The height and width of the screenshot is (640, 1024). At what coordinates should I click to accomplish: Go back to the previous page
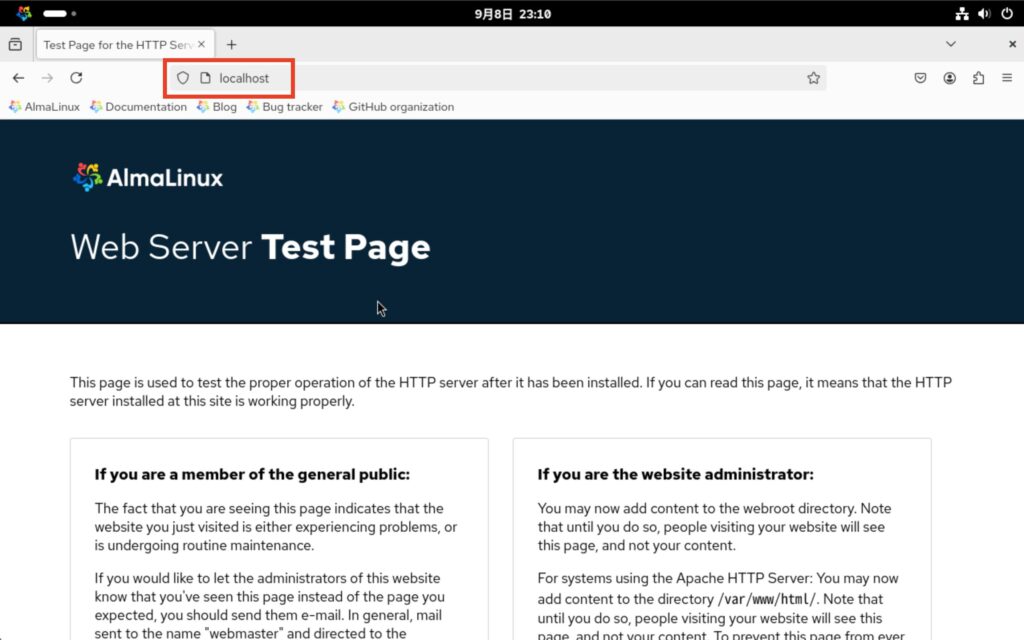click(x=18, y=78)
